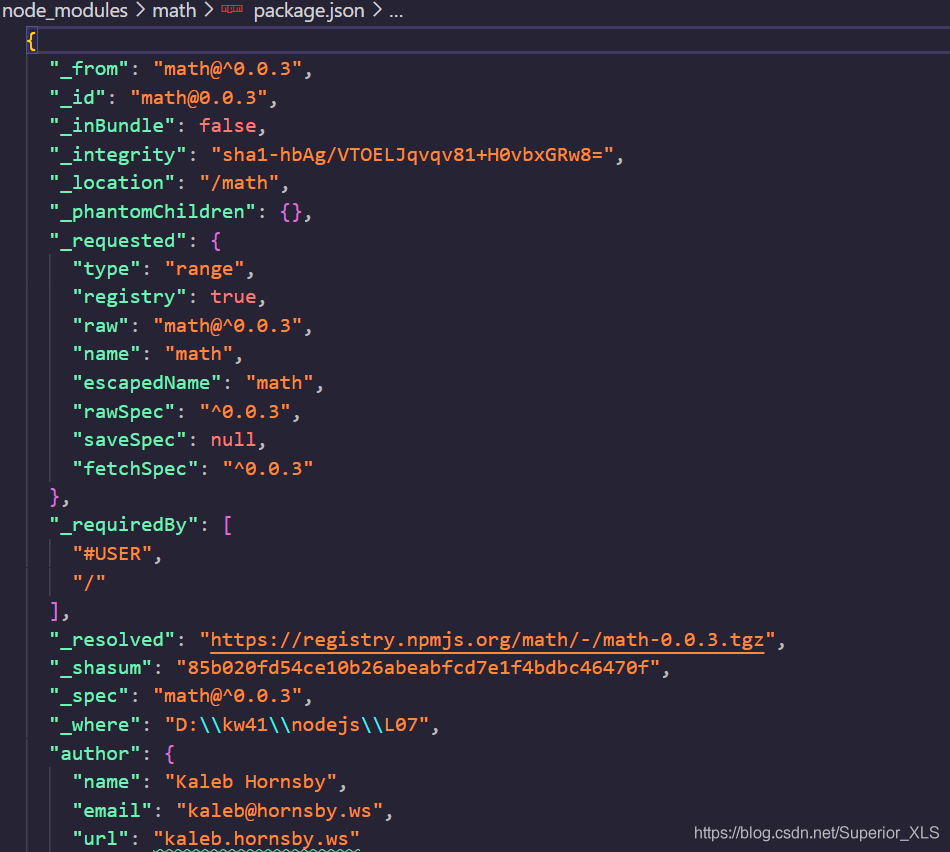Click the math breadcrumb segment
This screenshot has height=852, width=950.
174,11
